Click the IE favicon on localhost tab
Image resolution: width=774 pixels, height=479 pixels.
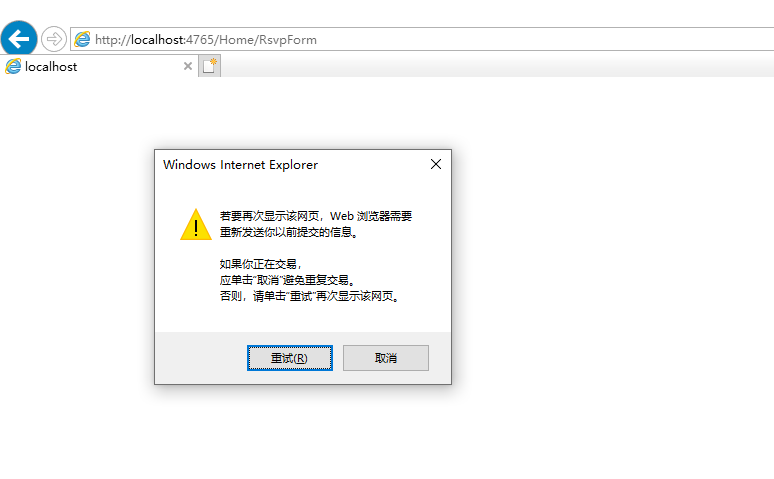(13, 66)
